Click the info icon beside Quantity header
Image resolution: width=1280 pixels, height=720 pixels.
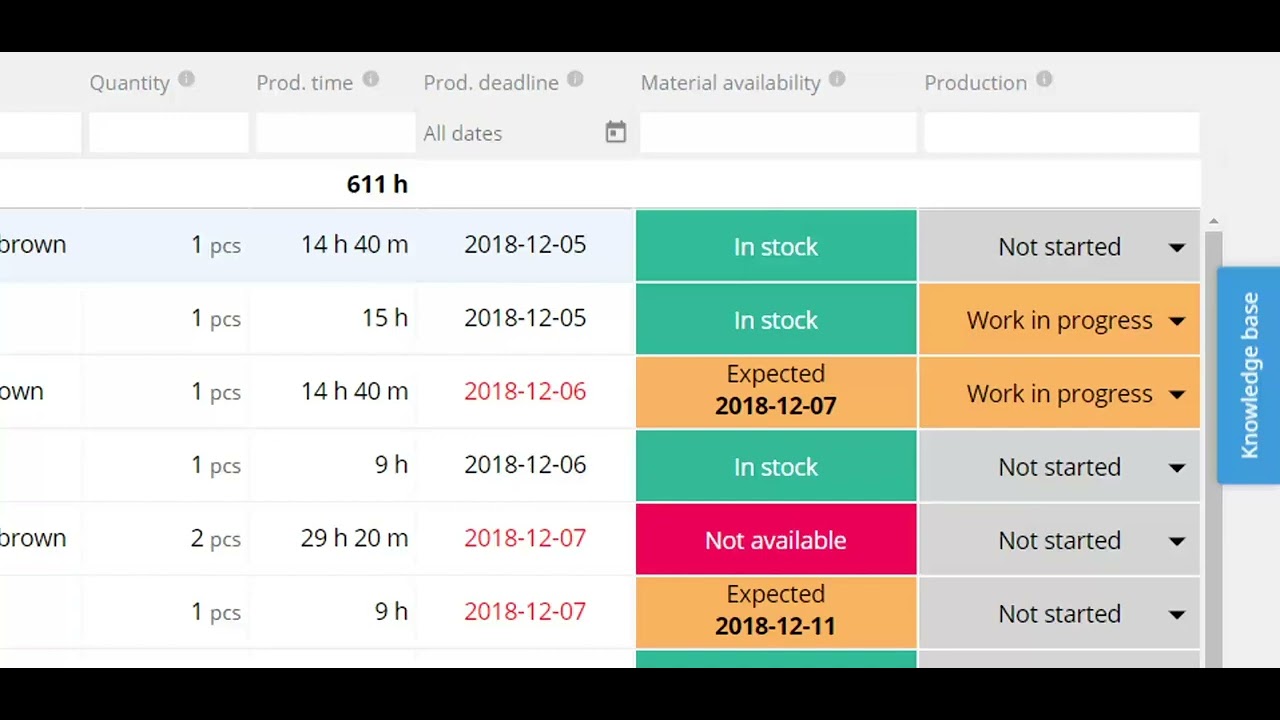tap(186, 80)
